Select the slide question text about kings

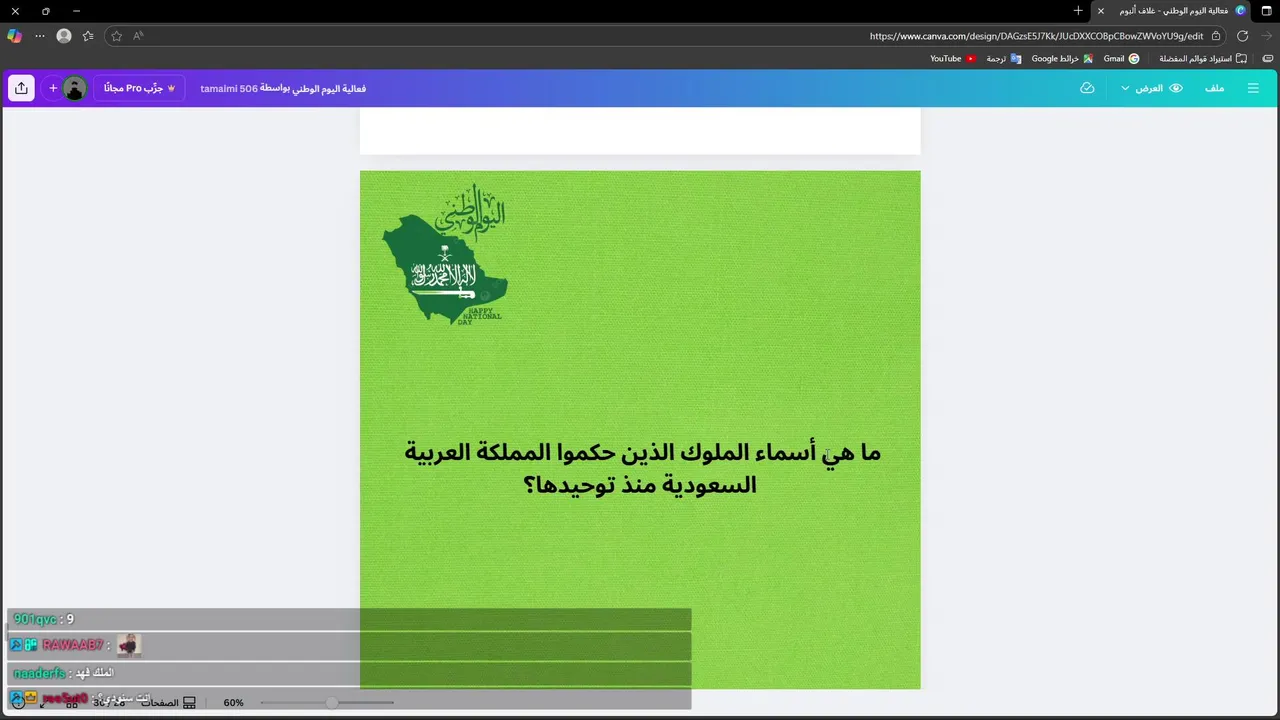[x=642, y=468]
